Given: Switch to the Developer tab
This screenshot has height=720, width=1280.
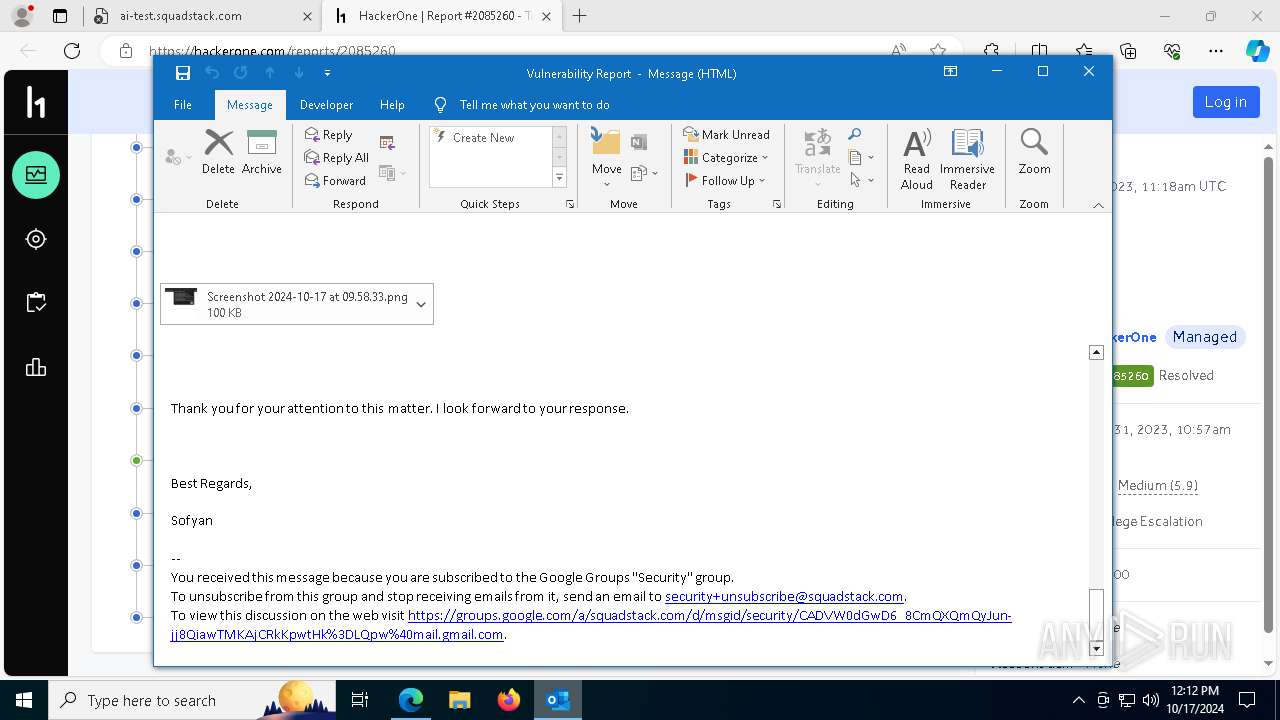Looking at the screenshot, I should point(326,105).
